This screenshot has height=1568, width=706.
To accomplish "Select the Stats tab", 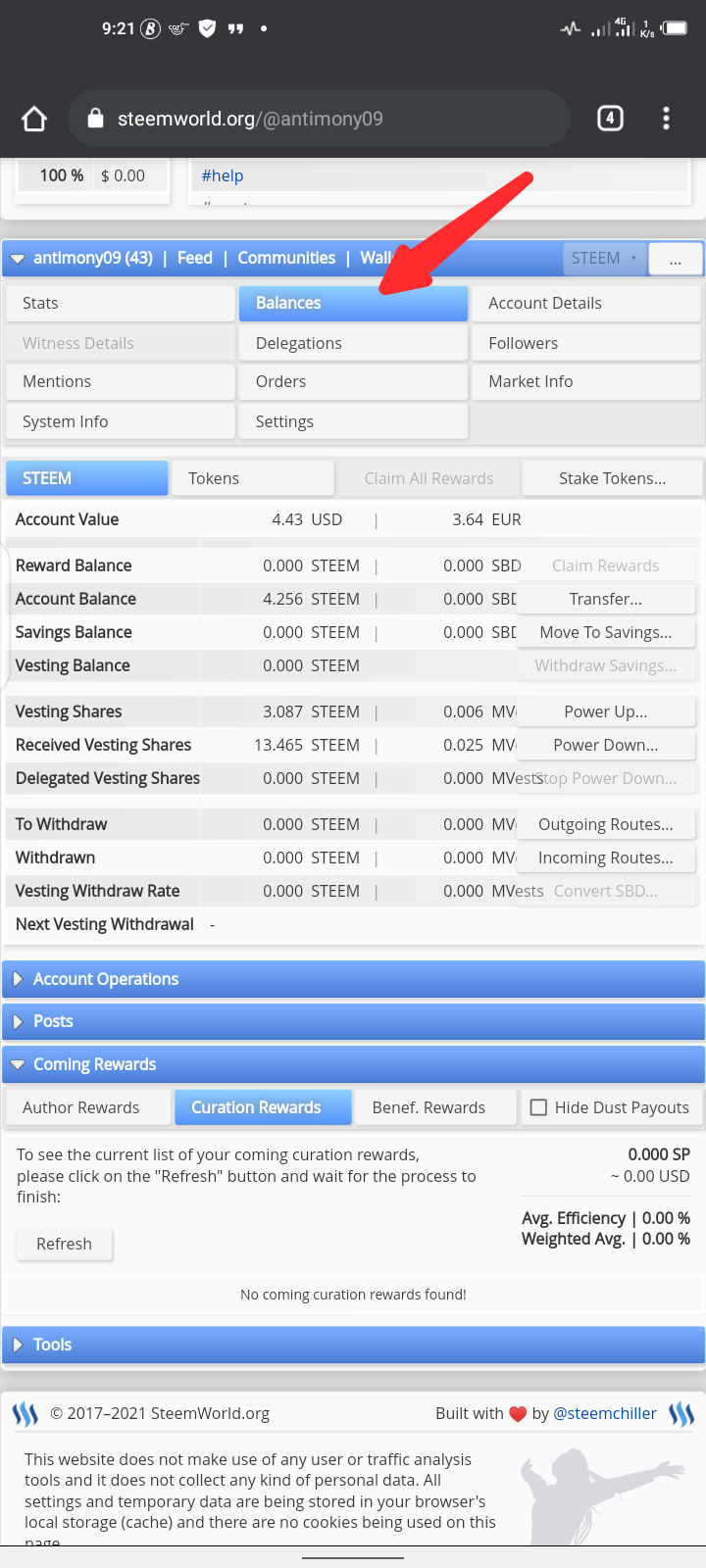I will click(121, 303).
